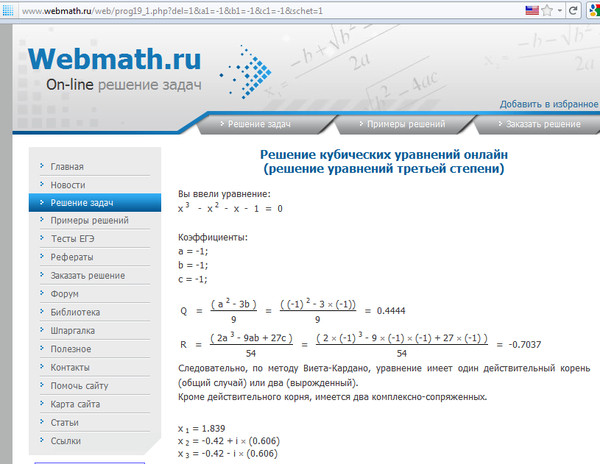The image size is (600, 464).
Task: Open 'Примеры решений' sidebar item
Action: [x=90, y=221]
